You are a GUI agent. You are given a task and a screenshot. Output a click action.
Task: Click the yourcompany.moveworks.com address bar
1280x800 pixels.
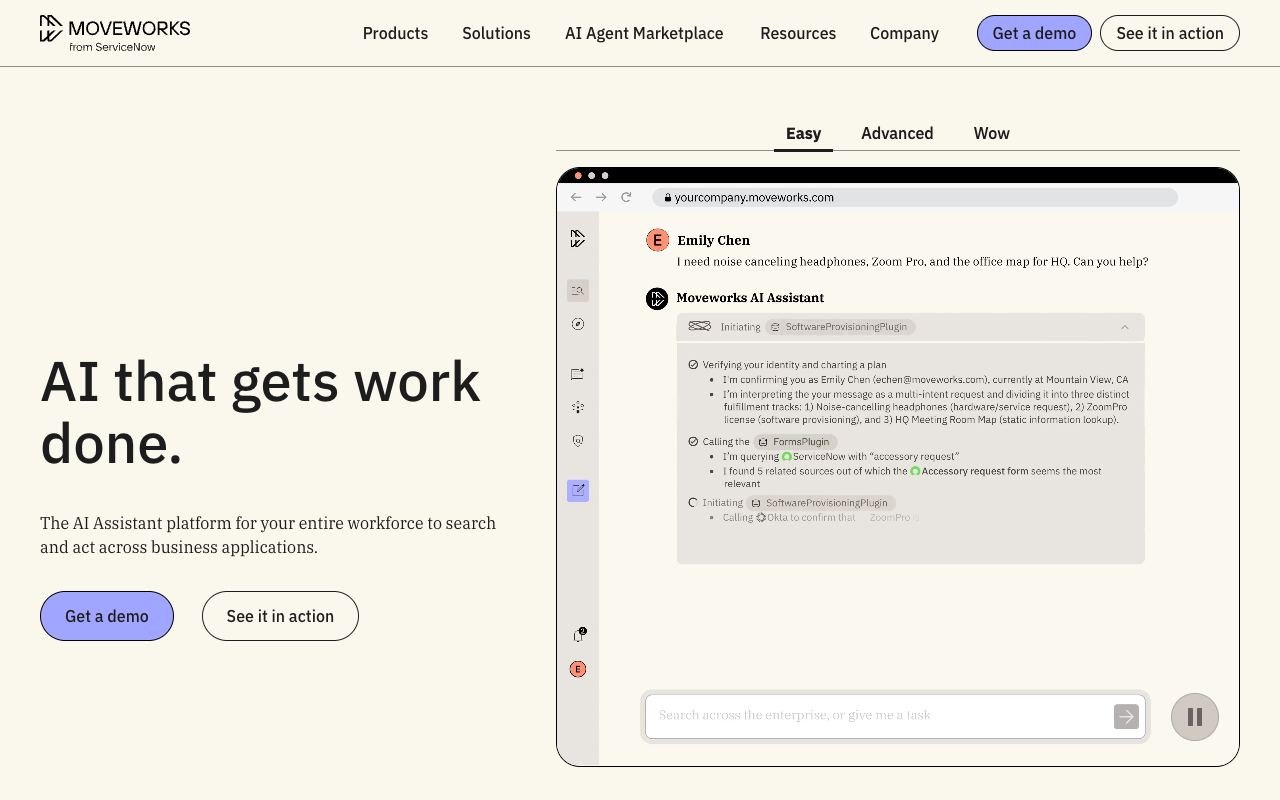point(915,197)
